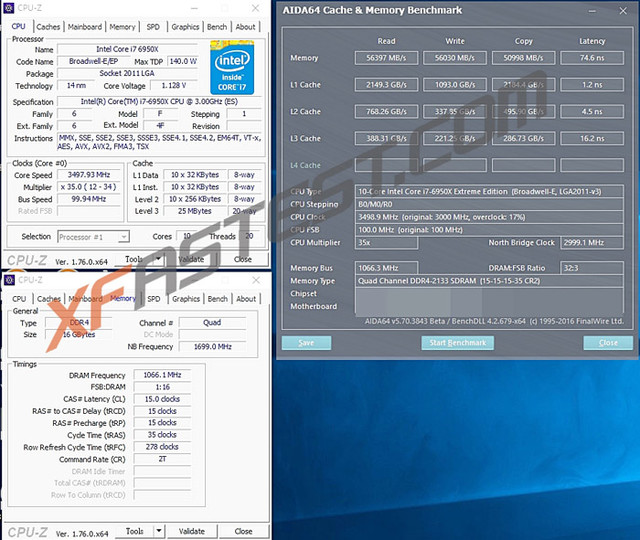This screenshot has height=540, width=640.
Task: Click the L3 Cache latency value 16.2 ns
Action: [x=592, y=139]
